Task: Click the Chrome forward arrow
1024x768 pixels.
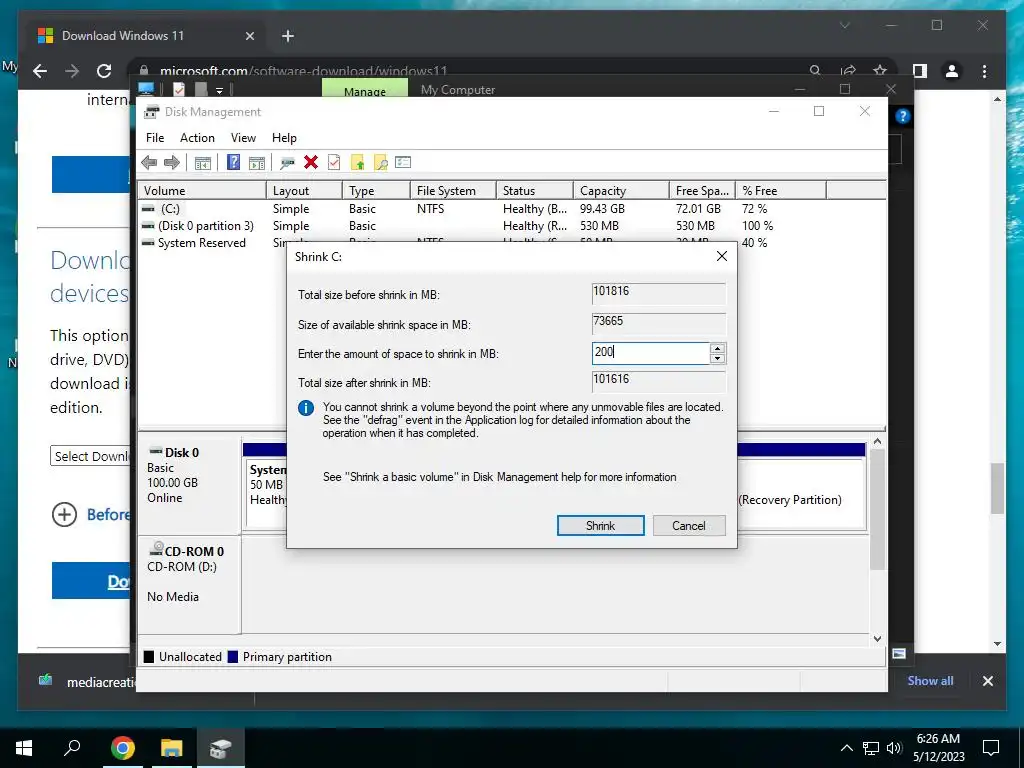Action: click(x=72, y=71)
